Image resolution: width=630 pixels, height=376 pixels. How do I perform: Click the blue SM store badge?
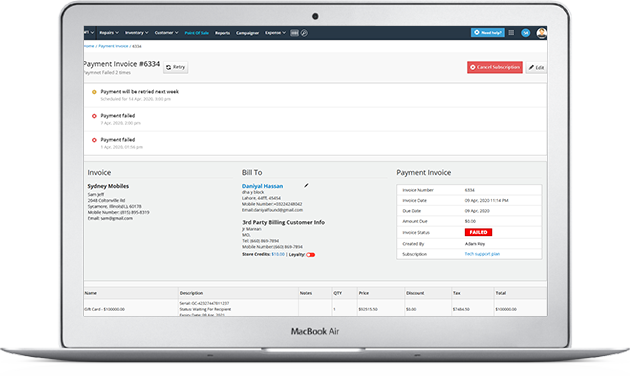(526, 33)
